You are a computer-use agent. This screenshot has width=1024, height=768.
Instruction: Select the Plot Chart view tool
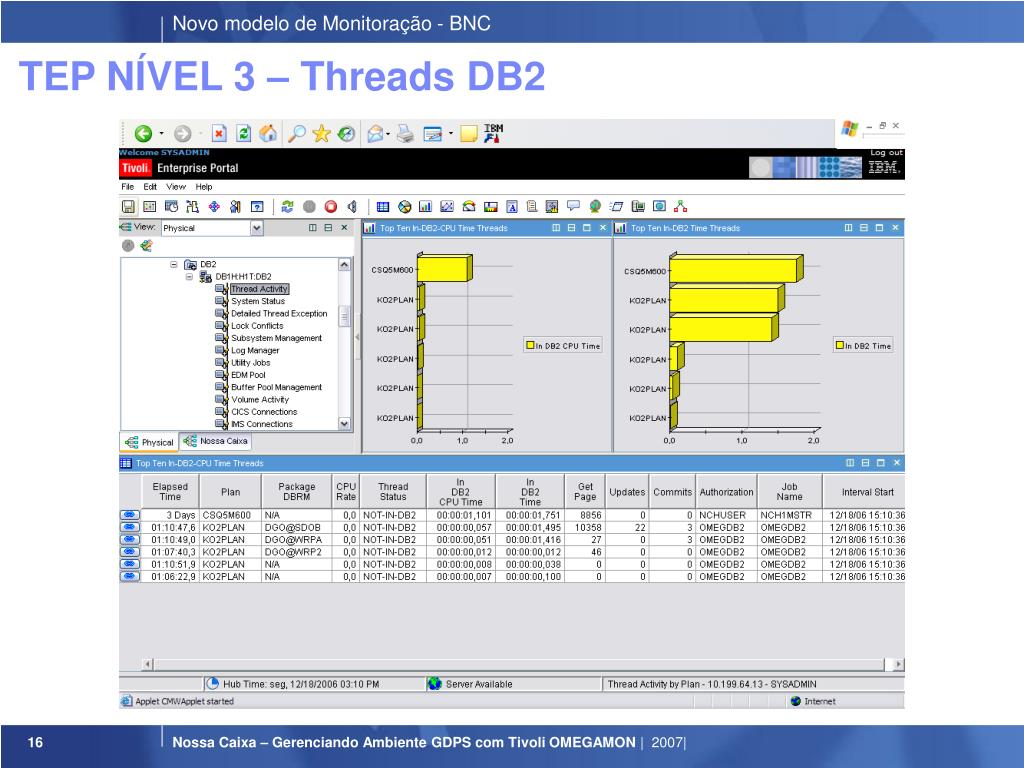tap(447, 207)
